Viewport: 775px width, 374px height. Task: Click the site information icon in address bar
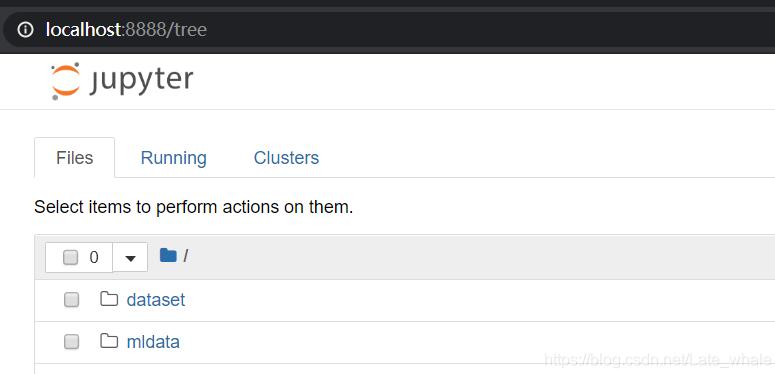point(25,30)
